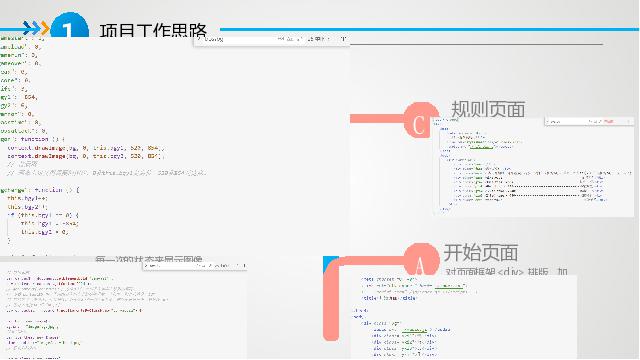Click the pink horizontal bar leading to C
The width and height of the screenshot is (640, 360).
pos(377,119)
